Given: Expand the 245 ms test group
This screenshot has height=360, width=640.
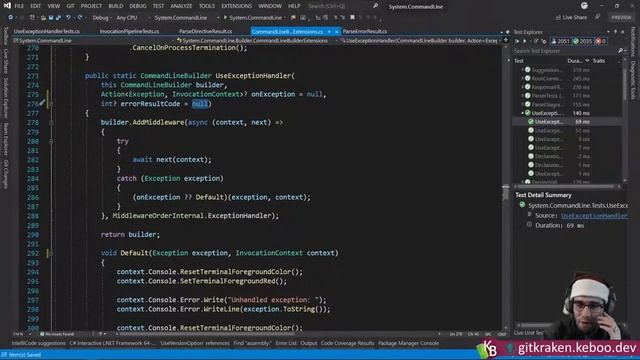Looking at the screenshot, I should click(x=522, y=78).
